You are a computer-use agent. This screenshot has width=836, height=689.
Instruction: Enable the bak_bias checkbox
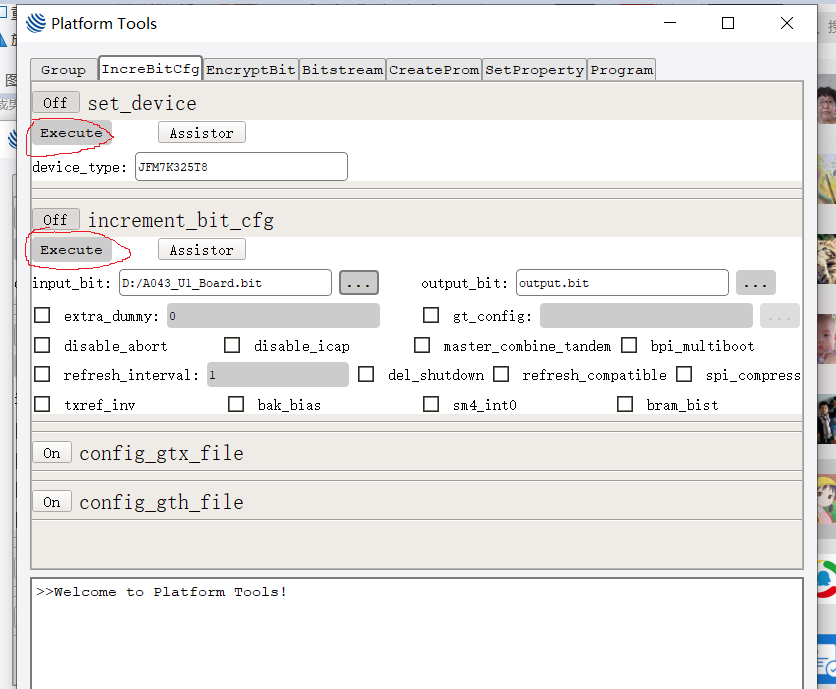click(x=236, y=404)
